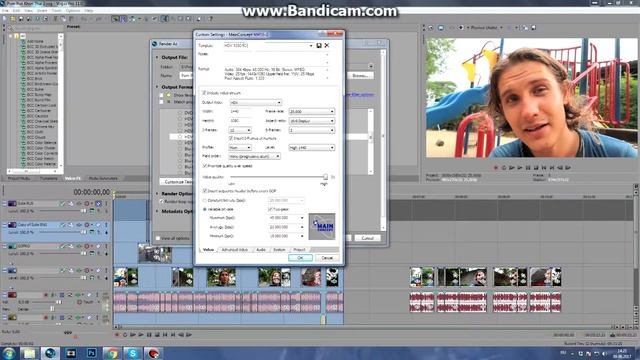Switch to the Advanced Video tab

tap(235, 250)
